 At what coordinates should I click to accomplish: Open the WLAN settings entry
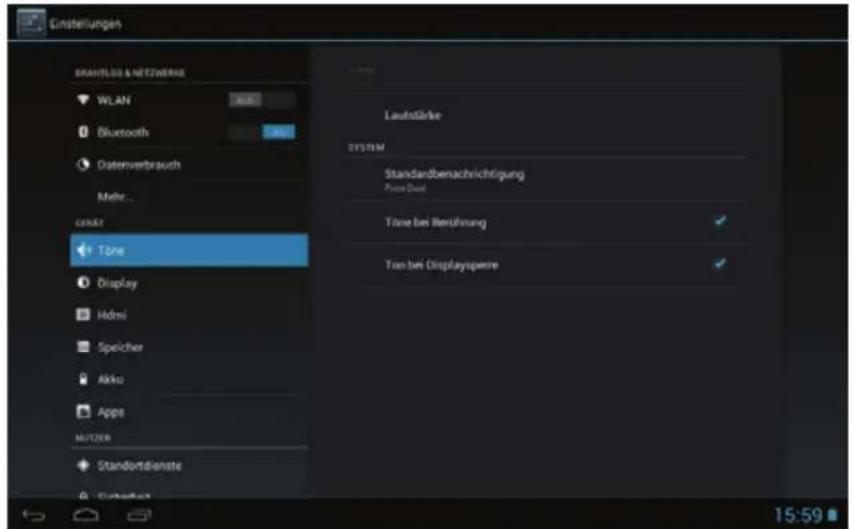pos(189,100)
